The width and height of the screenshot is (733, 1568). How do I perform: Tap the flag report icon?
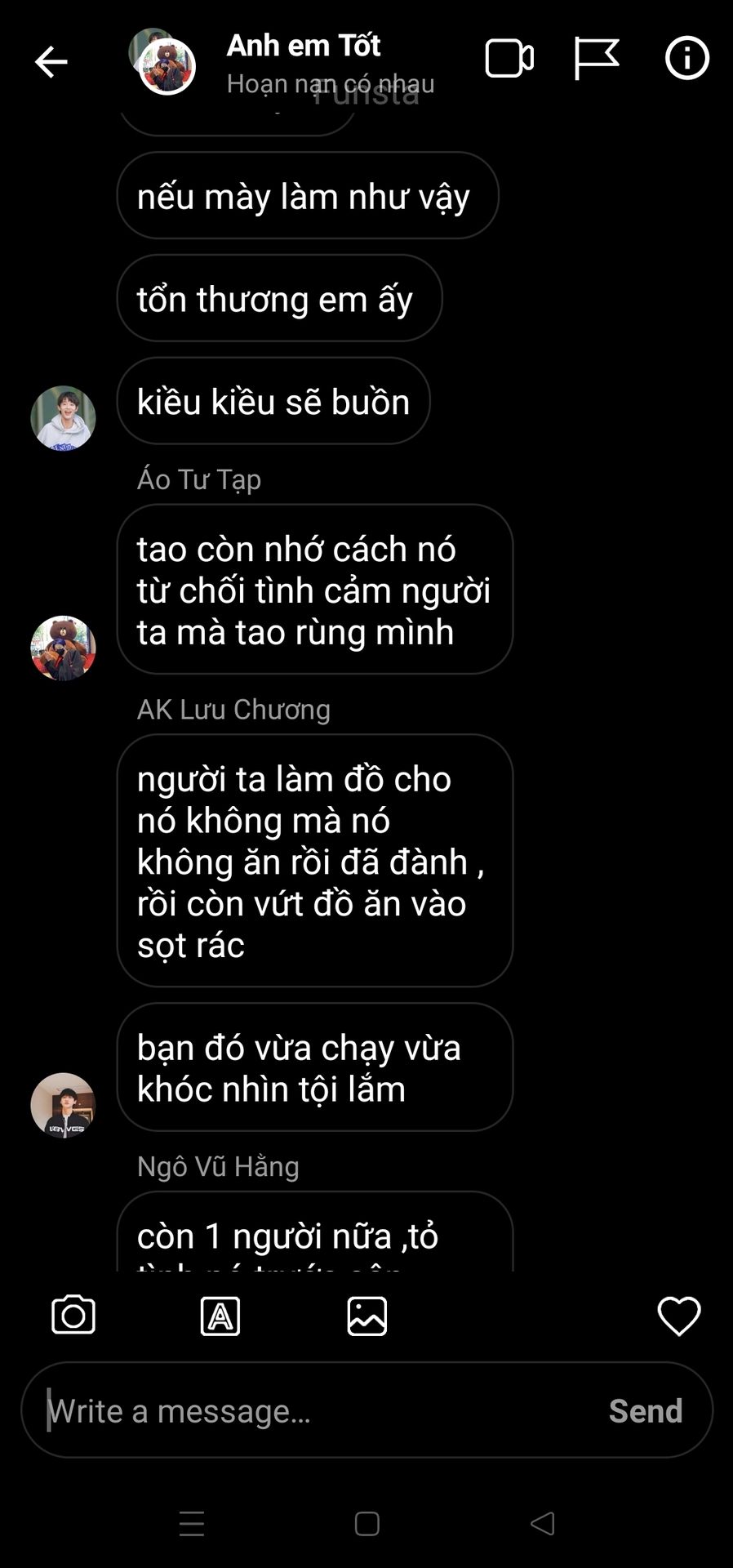[x=597, y=59]
